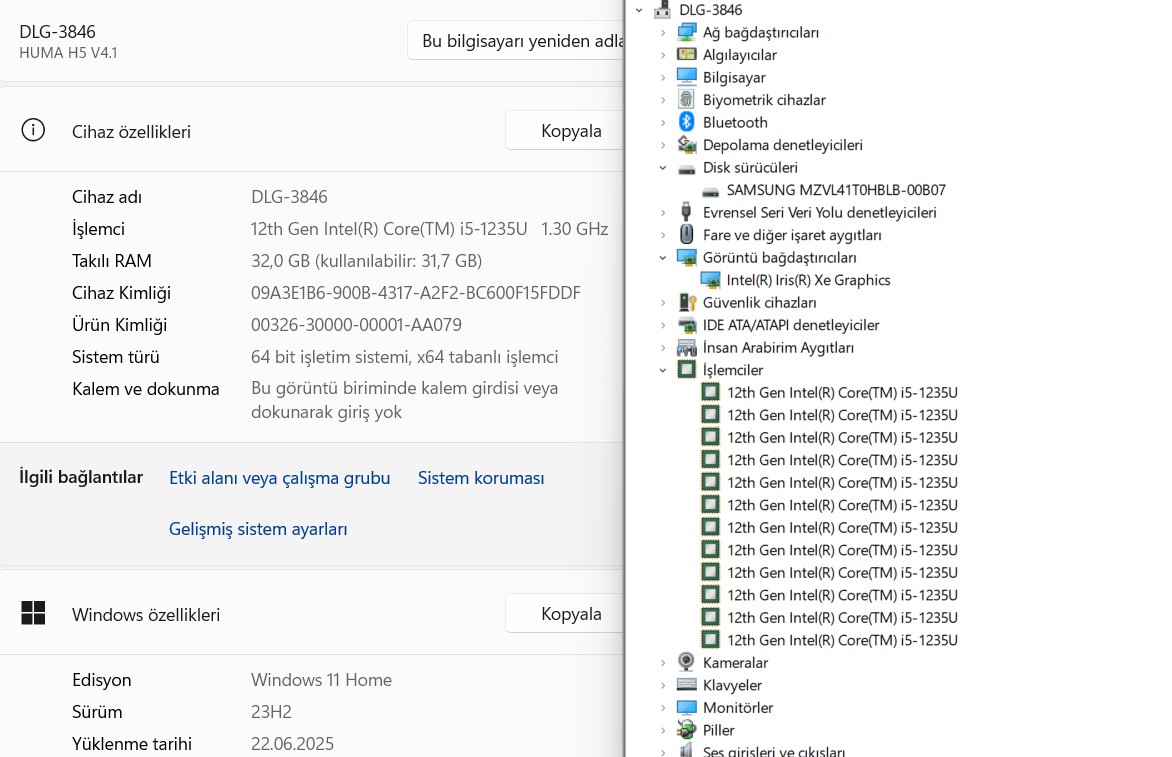Click the processor value '12th Gen Intel(R) Core(TM) i5-1235U 1.30 GHz'

(x=430, y=229)
